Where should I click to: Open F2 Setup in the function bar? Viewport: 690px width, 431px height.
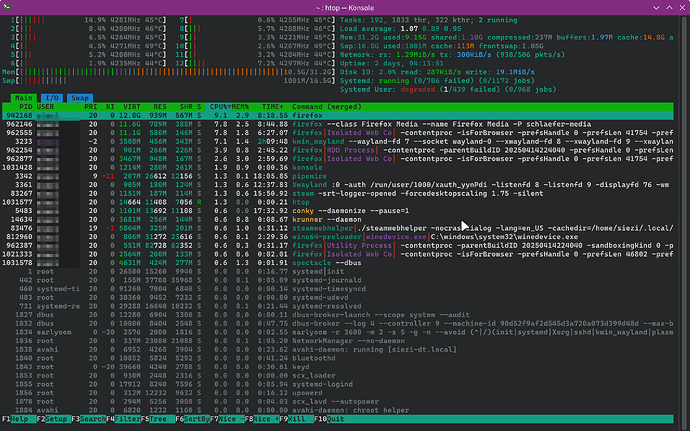[x=54, y=419]
